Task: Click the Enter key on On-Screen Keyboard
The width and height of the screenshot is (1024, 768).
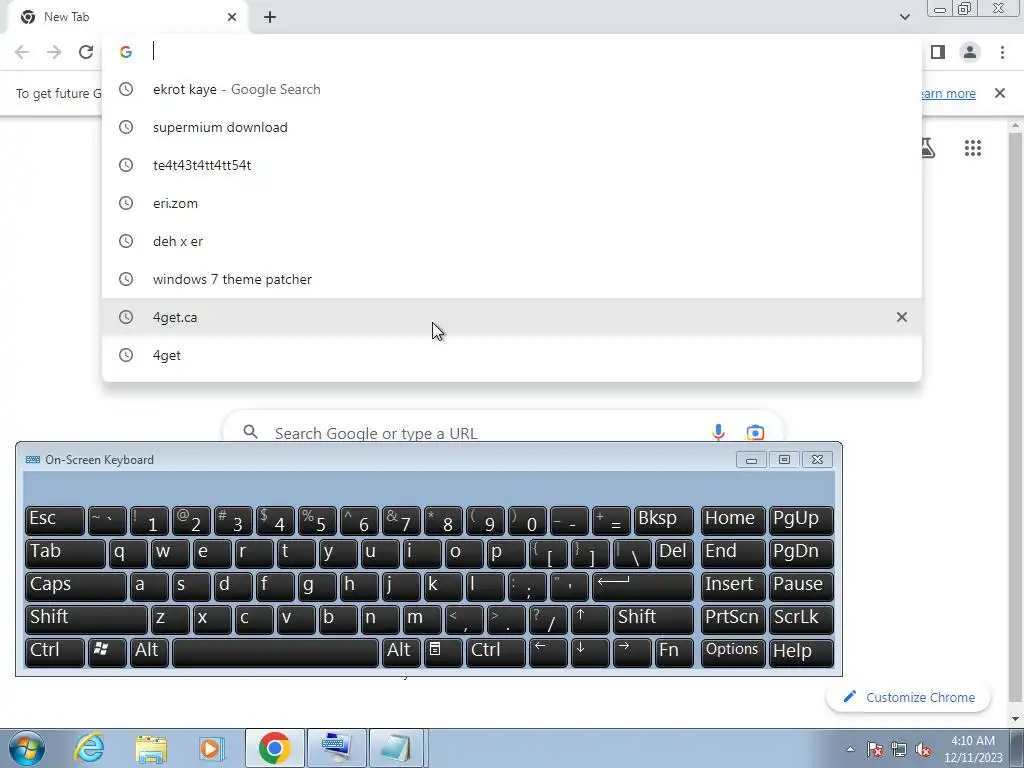Action: (x=643, y=586)
